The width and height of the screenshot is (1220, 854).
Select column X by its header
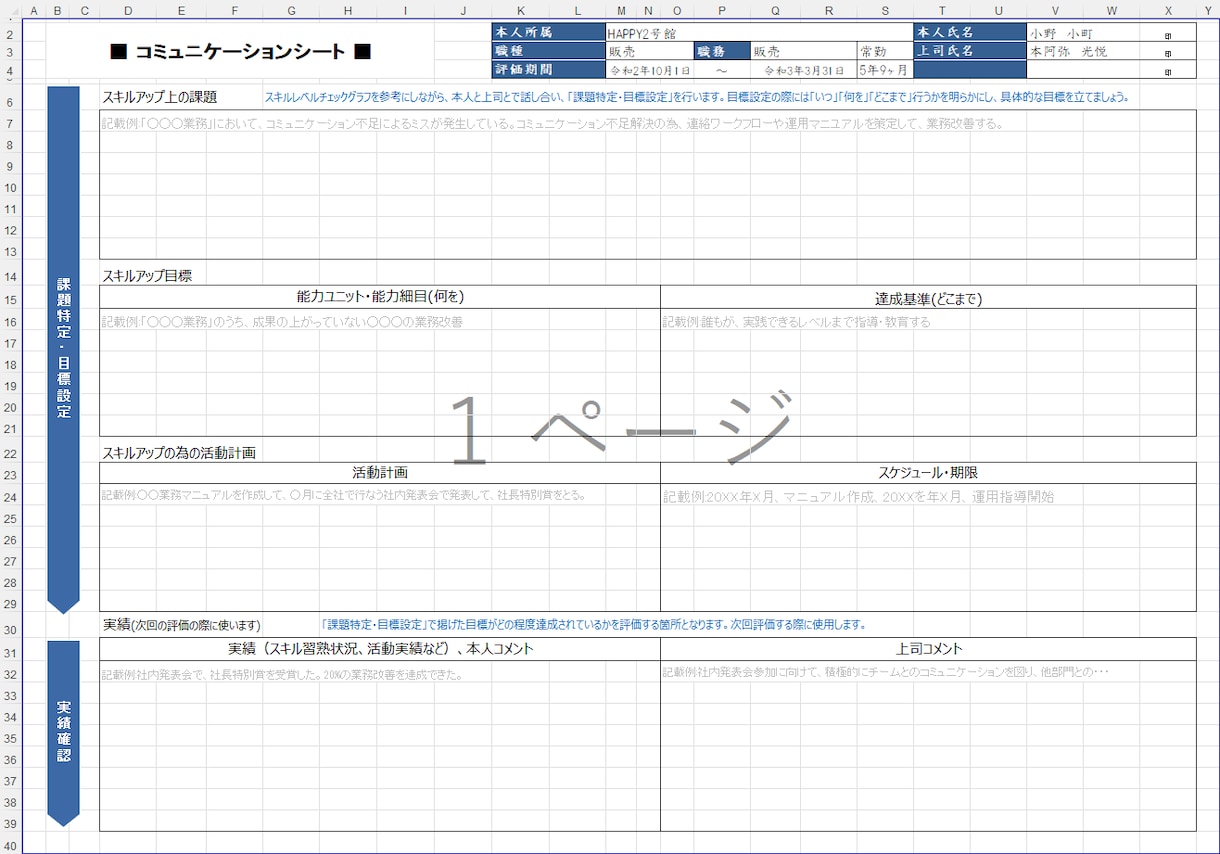click(1168, 10)
